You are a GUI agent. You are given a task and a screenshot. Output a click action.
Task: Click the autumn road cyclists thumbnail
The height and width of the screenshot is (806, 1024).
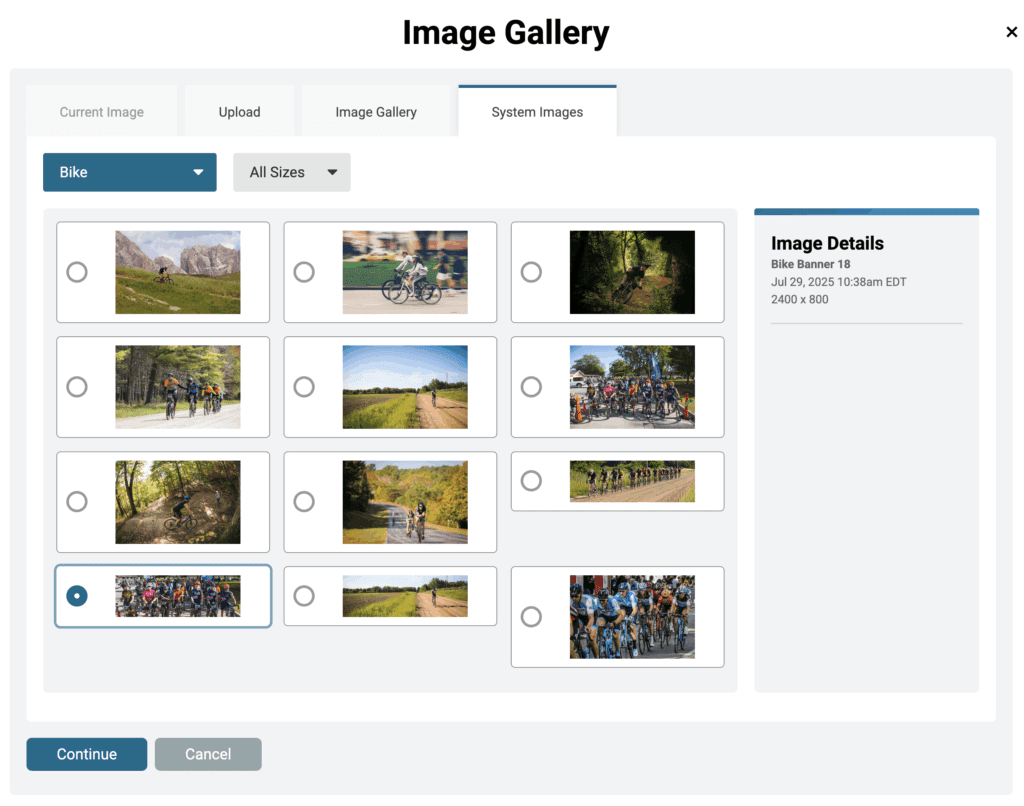point(405,502)
